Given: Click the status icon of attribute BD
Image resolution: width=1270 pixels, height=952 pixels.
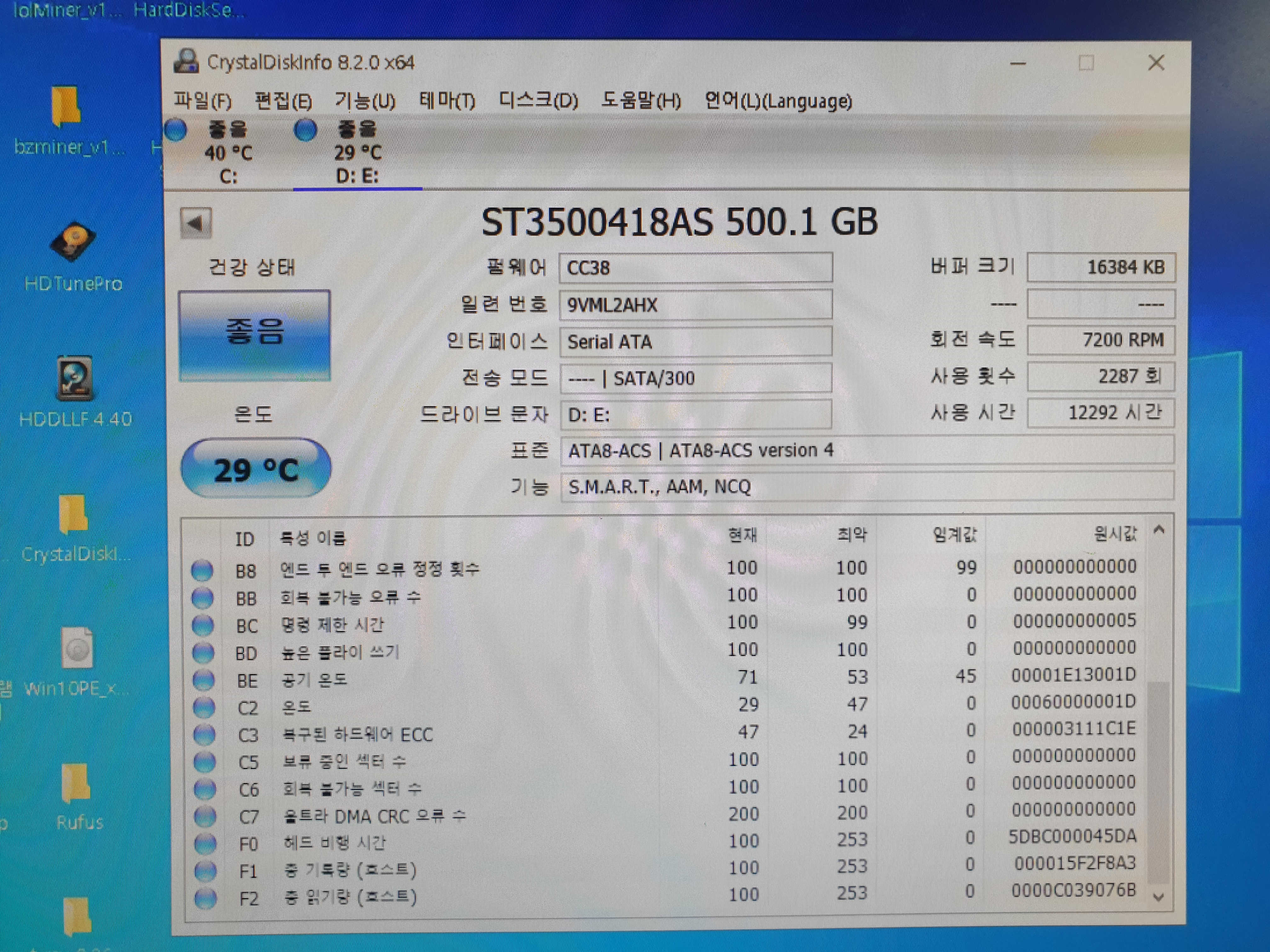Looking at the screenshot, I should point(203,653).
